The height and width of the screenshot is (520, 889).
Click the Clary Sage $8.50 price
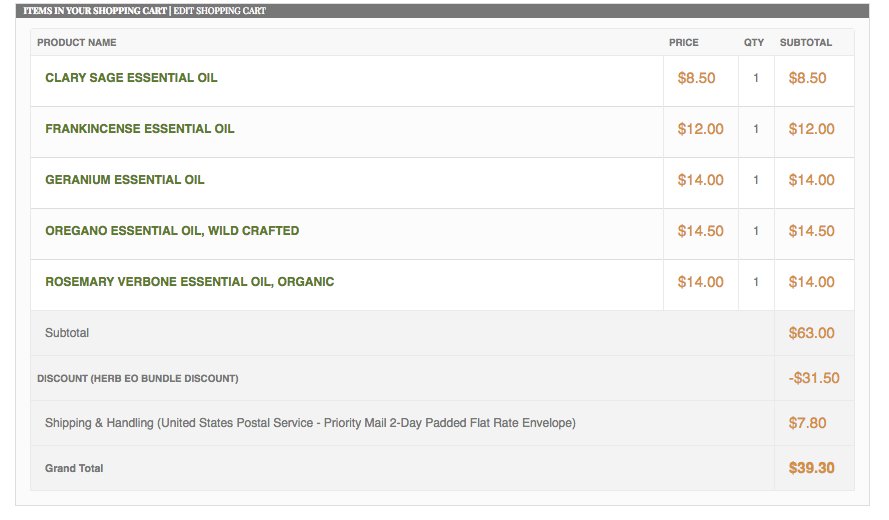696,78
